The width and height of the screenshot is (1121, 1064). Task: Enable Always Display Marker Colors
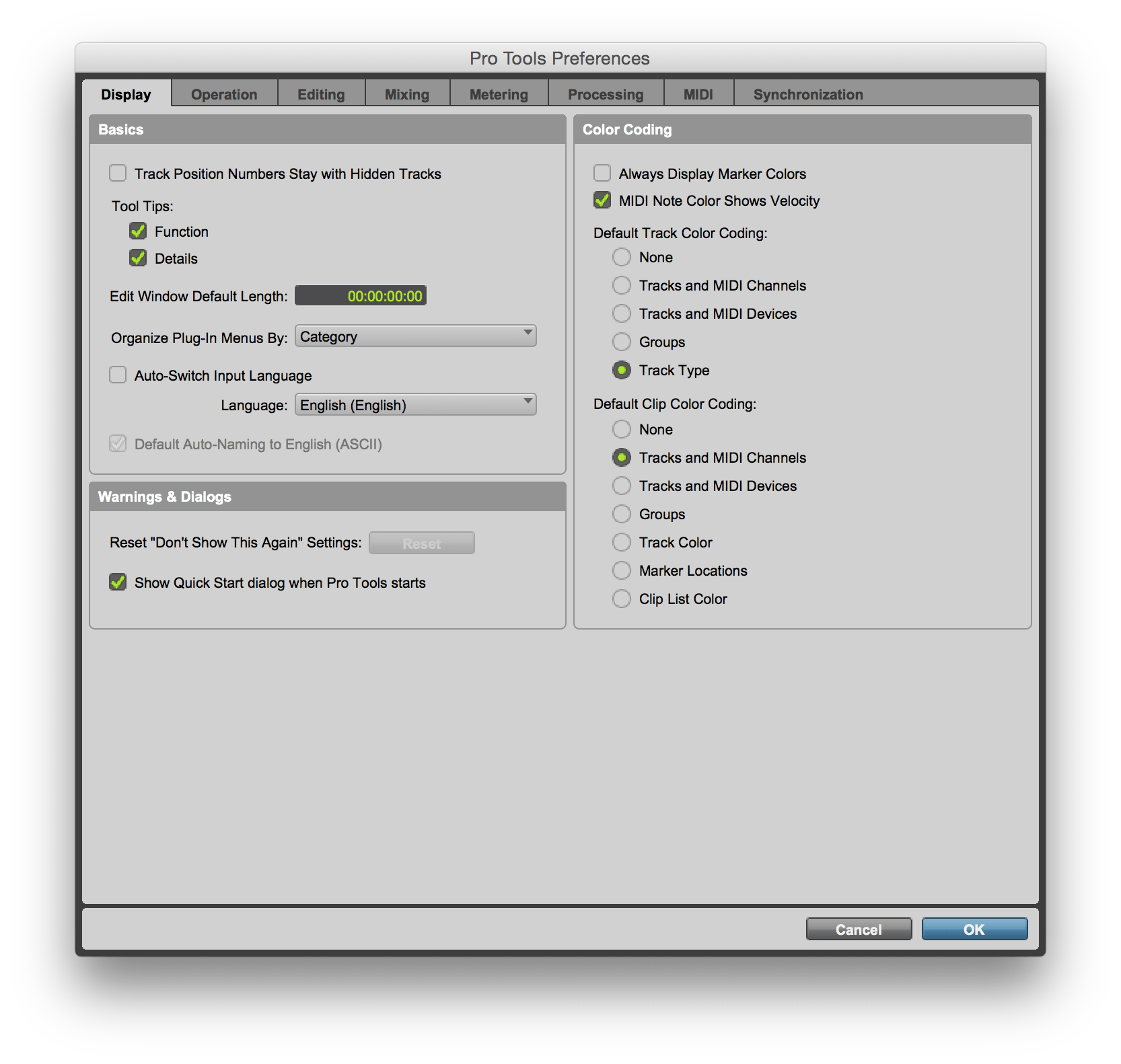[x=602, y=174]
